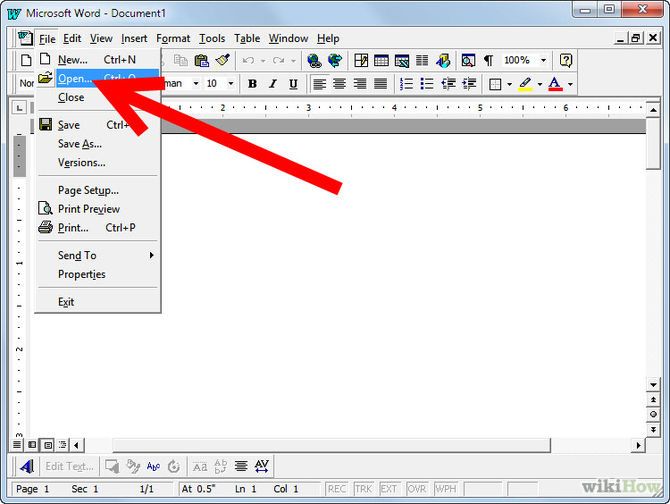Click Properties in the File menu
This screenshot has width=670, height=504.
click(98, 274)
